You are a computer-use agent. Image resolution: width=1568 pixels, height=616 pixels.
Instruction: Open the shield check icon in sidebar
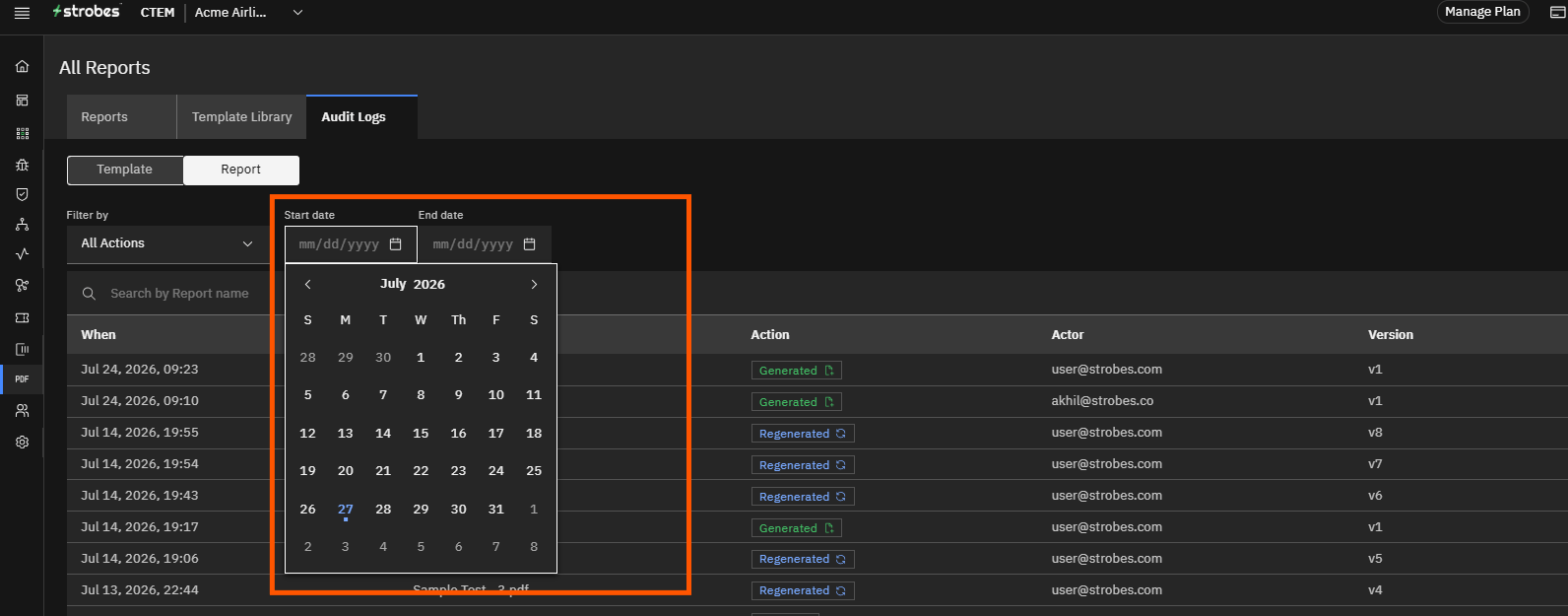[x=22, y=195]
